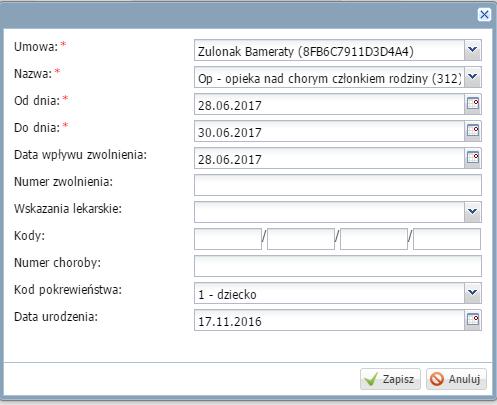Open calendar picker for Od dnia

473,104
